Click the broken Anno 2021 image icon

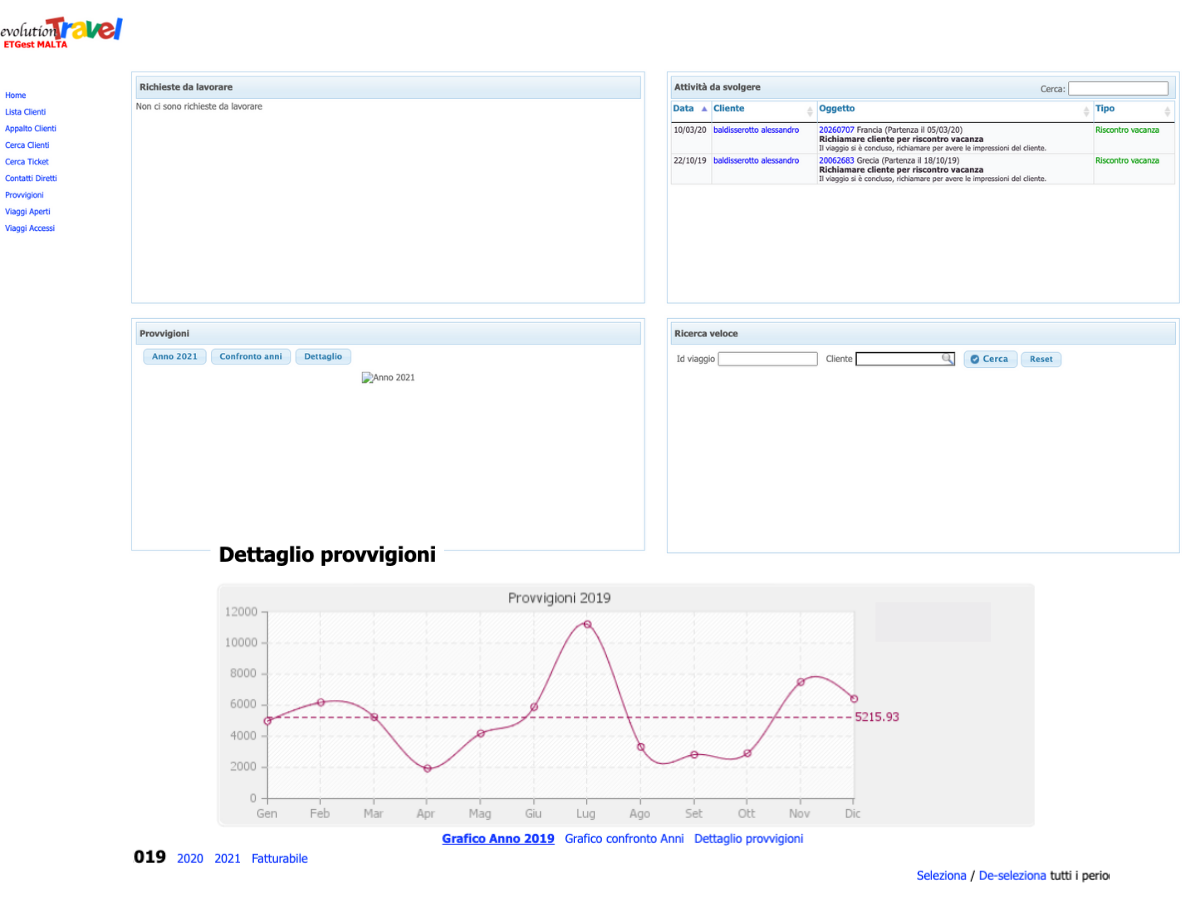point(367,378)
